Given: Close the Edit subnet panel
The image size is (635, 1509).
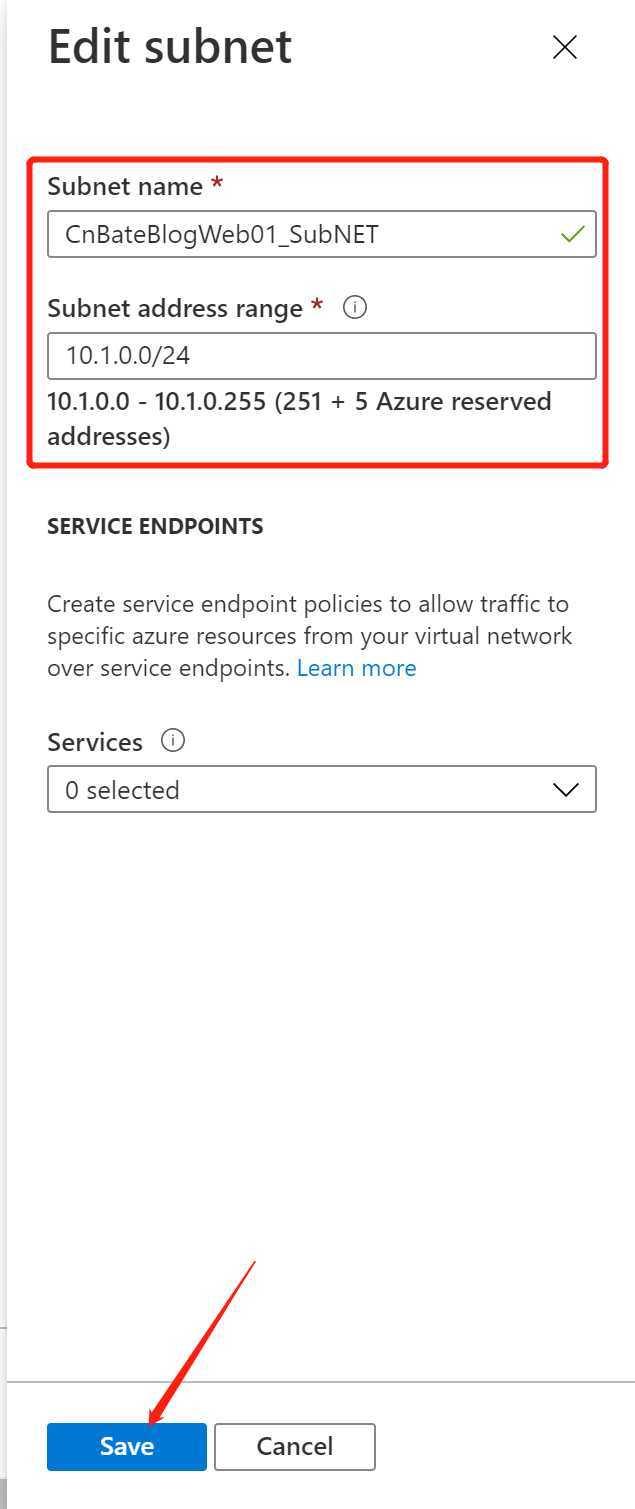Looking at the screenshot, I should click(x=565, y=47).
